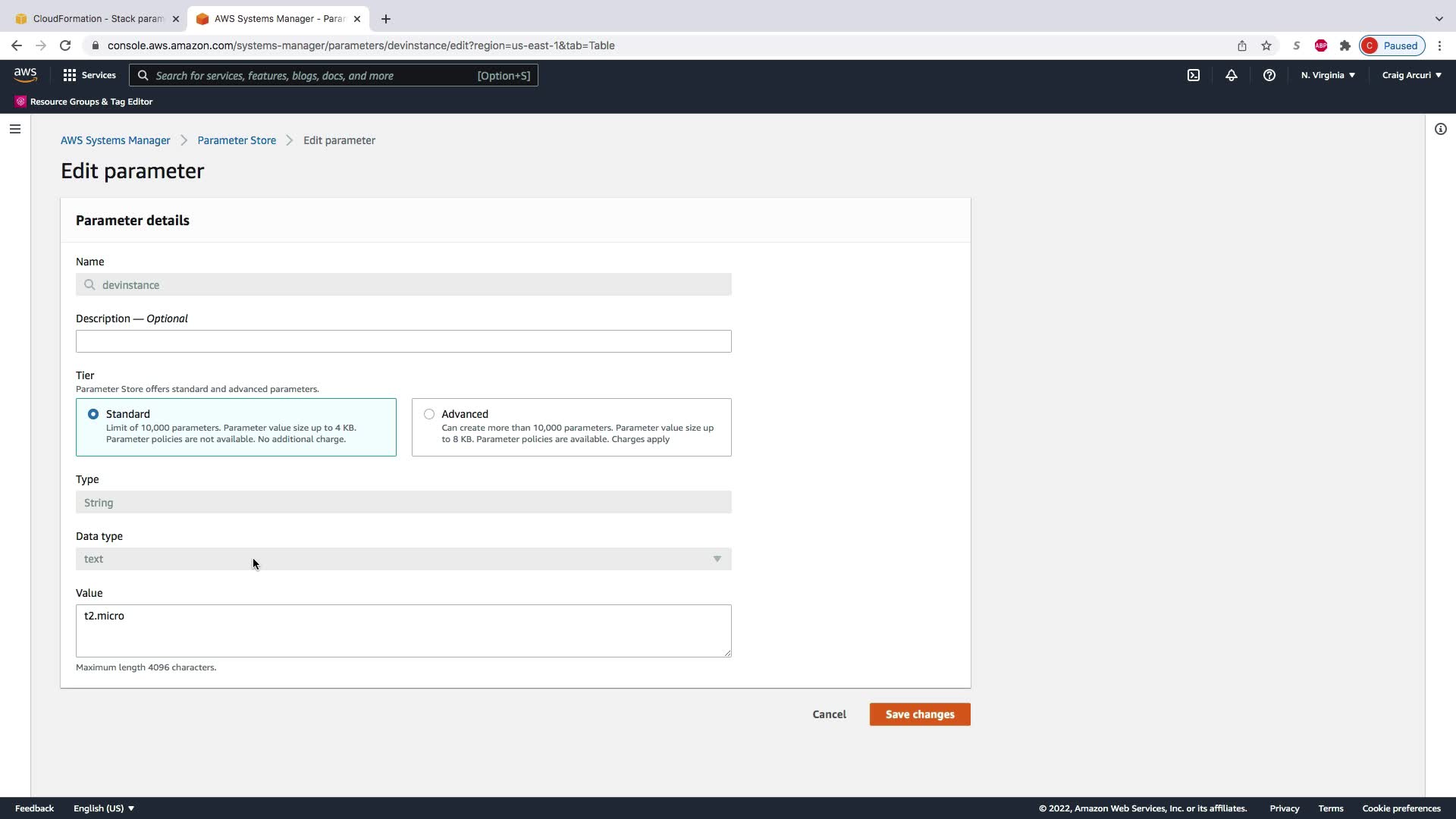Select the Standard tier radio button

pyautogui.click(x=93, y=414)
